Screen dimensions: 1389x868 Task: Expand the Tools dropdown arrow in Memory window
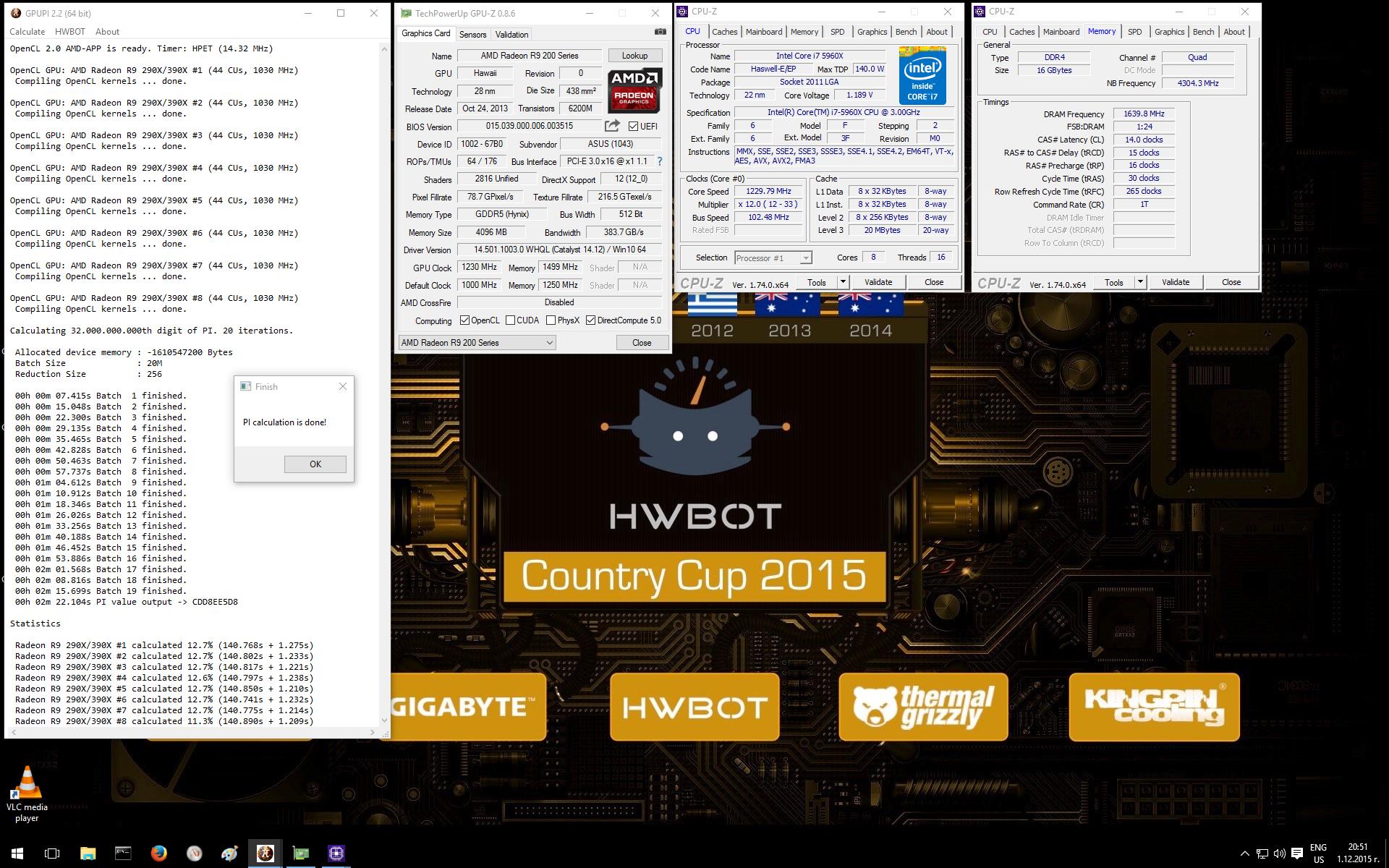[x=1140, y=282]
